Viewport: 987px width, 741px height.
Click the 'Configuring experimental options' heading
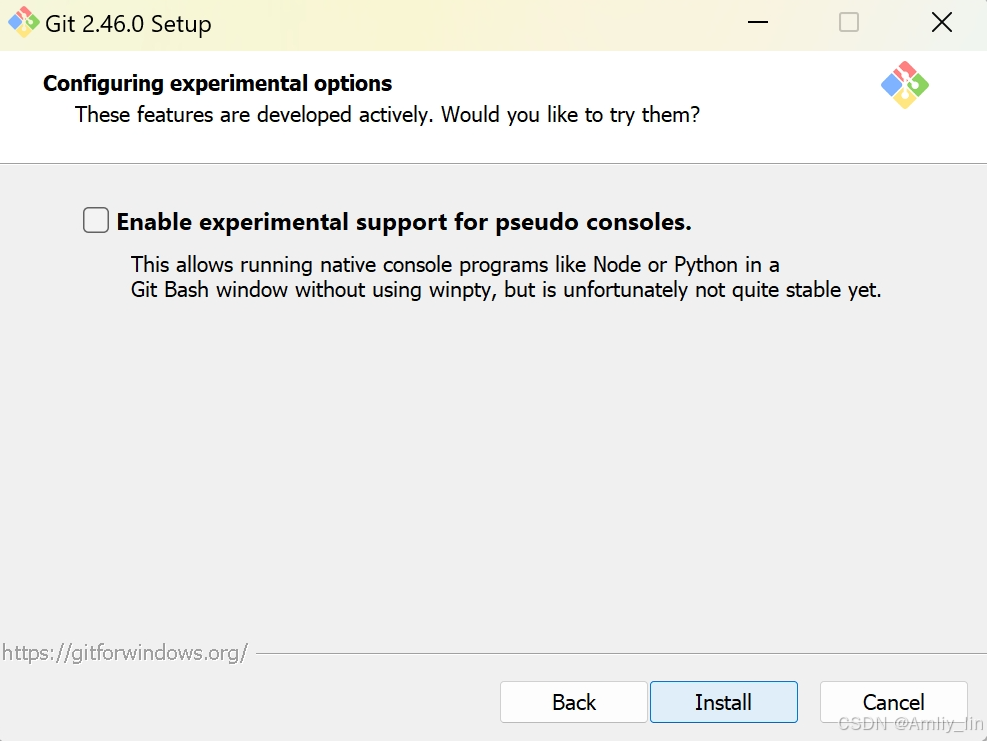pos(217,84)
